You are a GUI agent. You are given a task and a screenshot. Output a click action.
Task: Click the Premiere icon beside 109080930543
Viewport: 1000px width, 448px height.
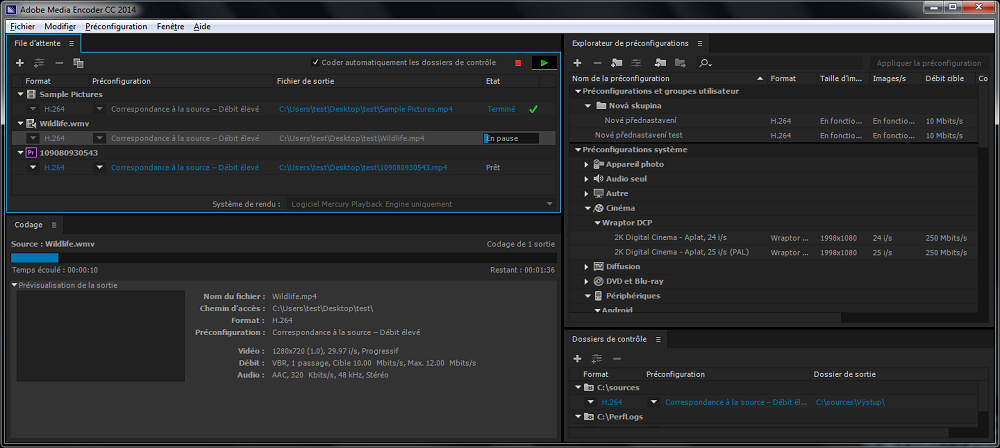pos(31,153)
